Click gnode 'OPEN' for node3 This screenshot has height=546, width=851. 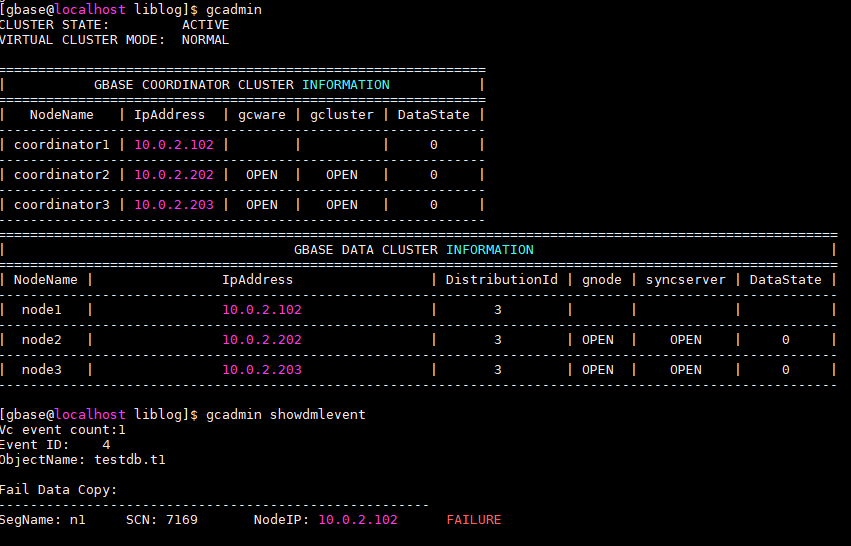598,370
